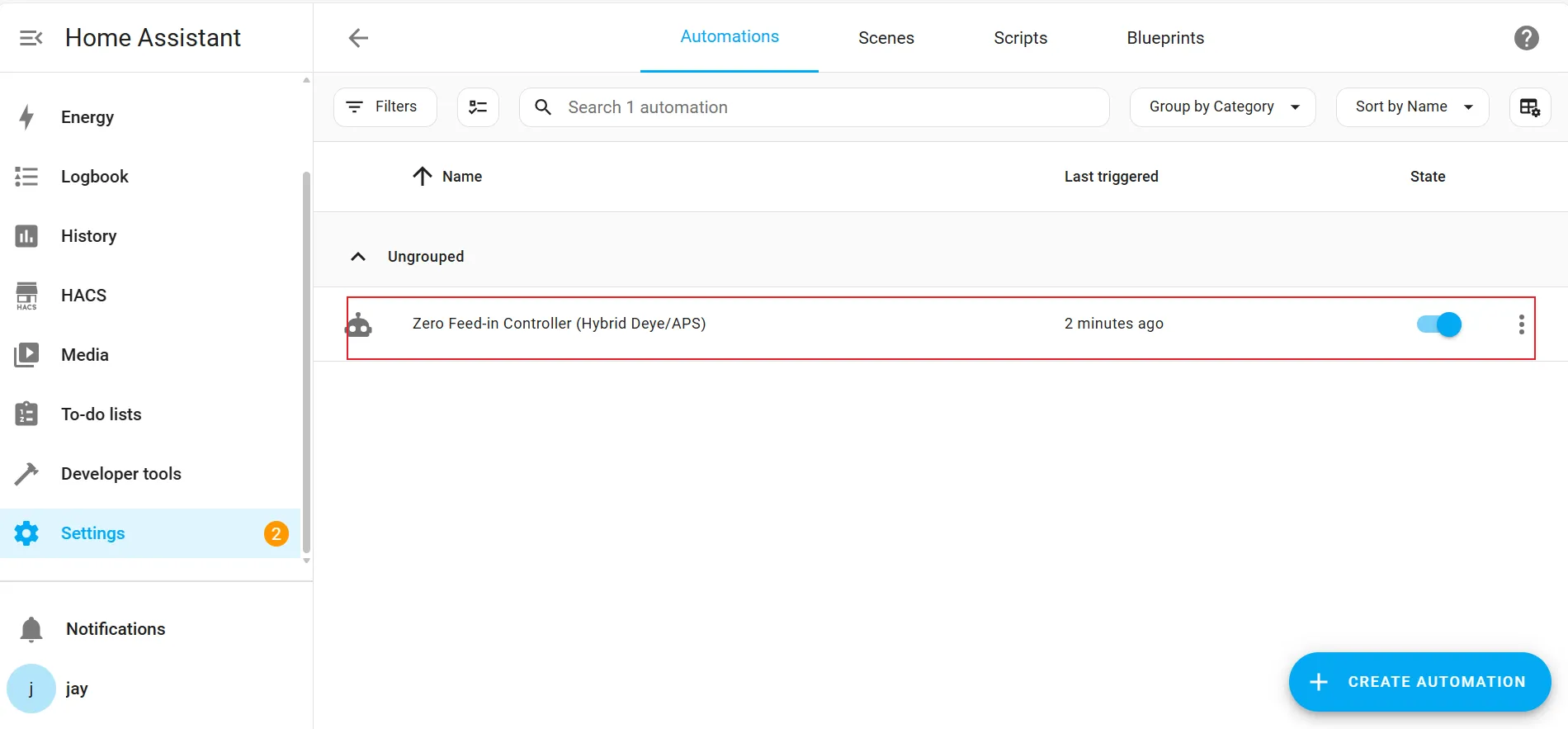The width and height of the screenshot is (1568, 729).
Task: Open the Filters button
Action: point(385,107)
